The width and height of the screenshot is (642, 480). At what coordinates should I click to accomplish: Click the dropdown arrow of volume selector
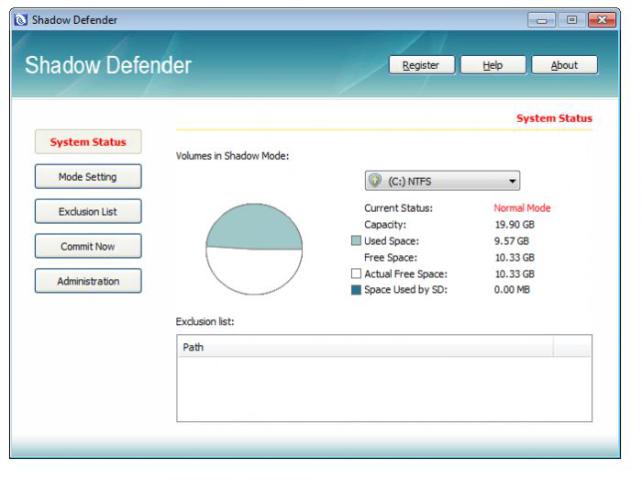click(513, 182)
